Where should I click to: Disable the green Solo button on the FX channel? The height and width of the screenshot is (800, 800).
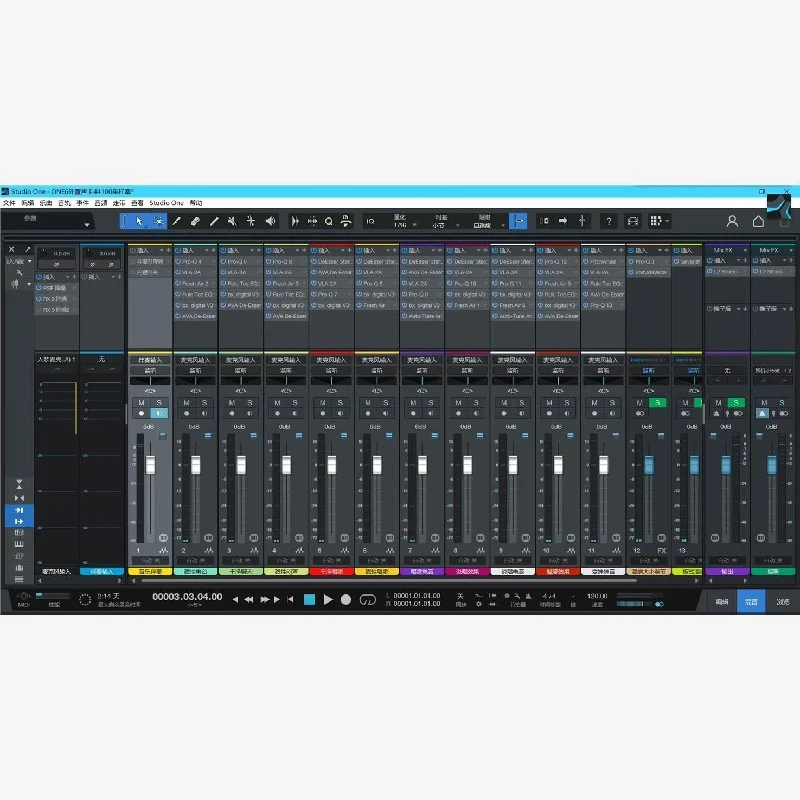pyautogui.click(x=656, y=402)
